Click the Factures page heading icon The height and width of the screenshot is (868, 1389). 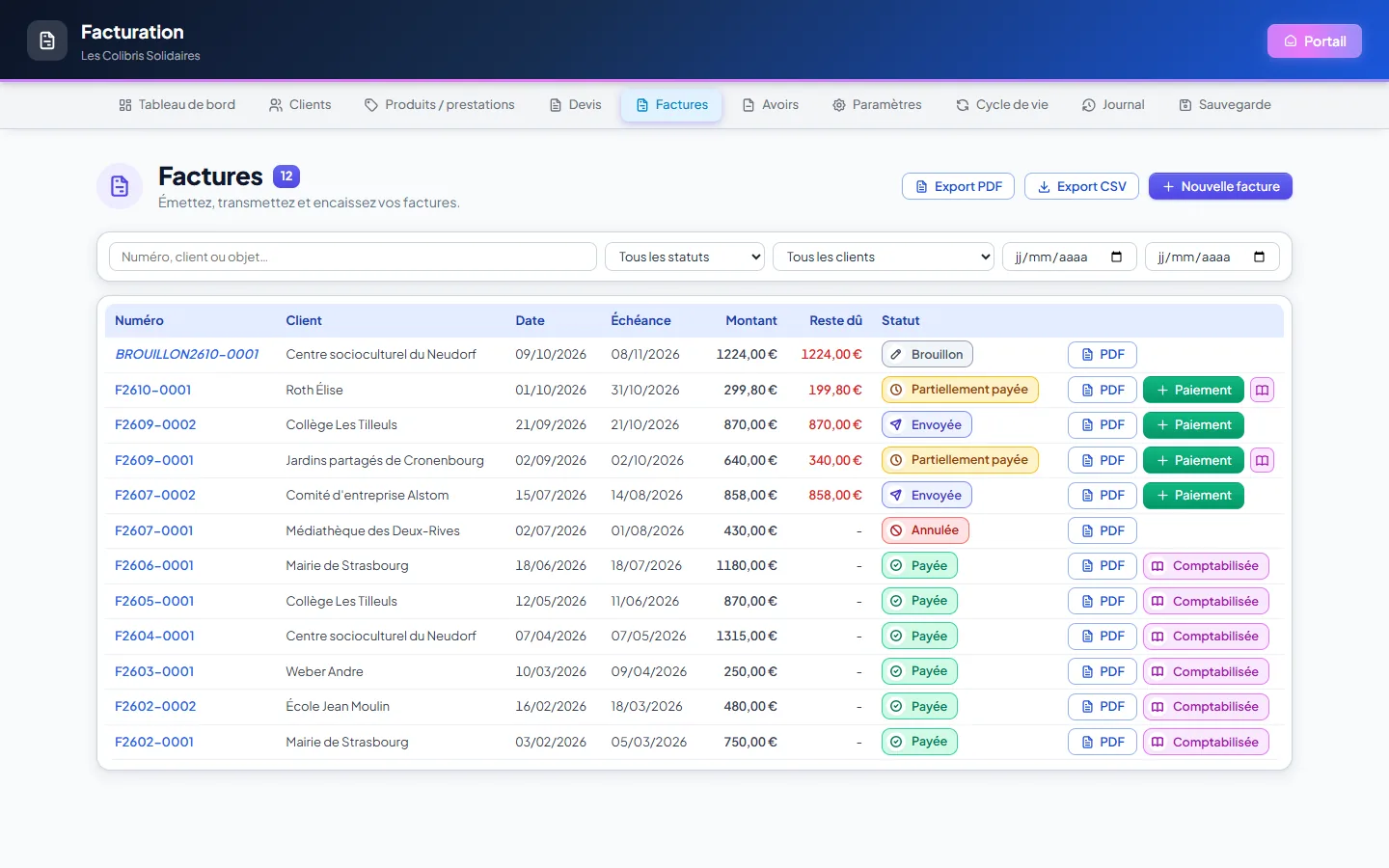[120, 186]
